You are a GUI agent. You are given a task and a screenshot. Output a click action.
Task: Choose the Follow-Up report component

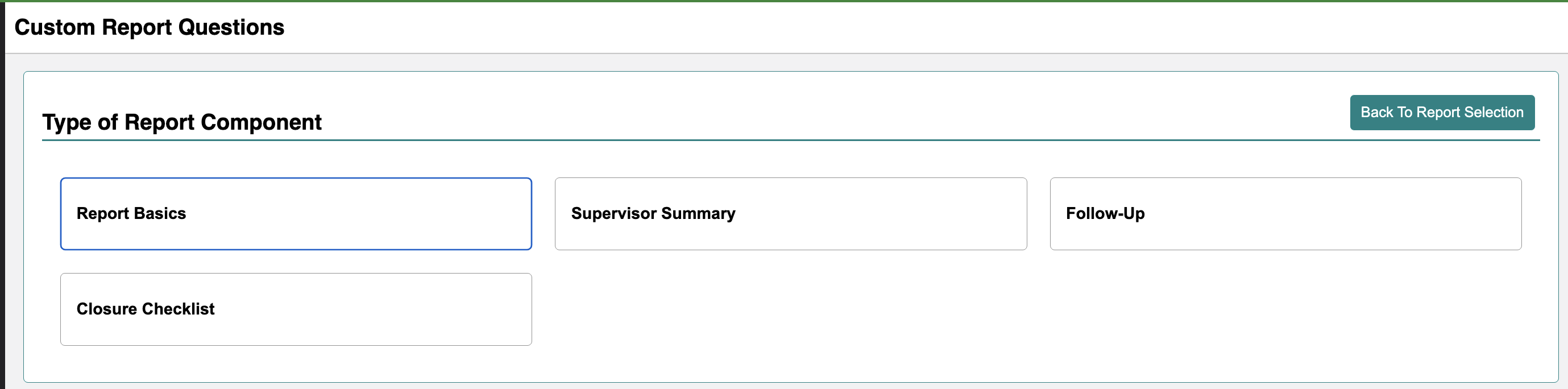(x=1285, y=214)
